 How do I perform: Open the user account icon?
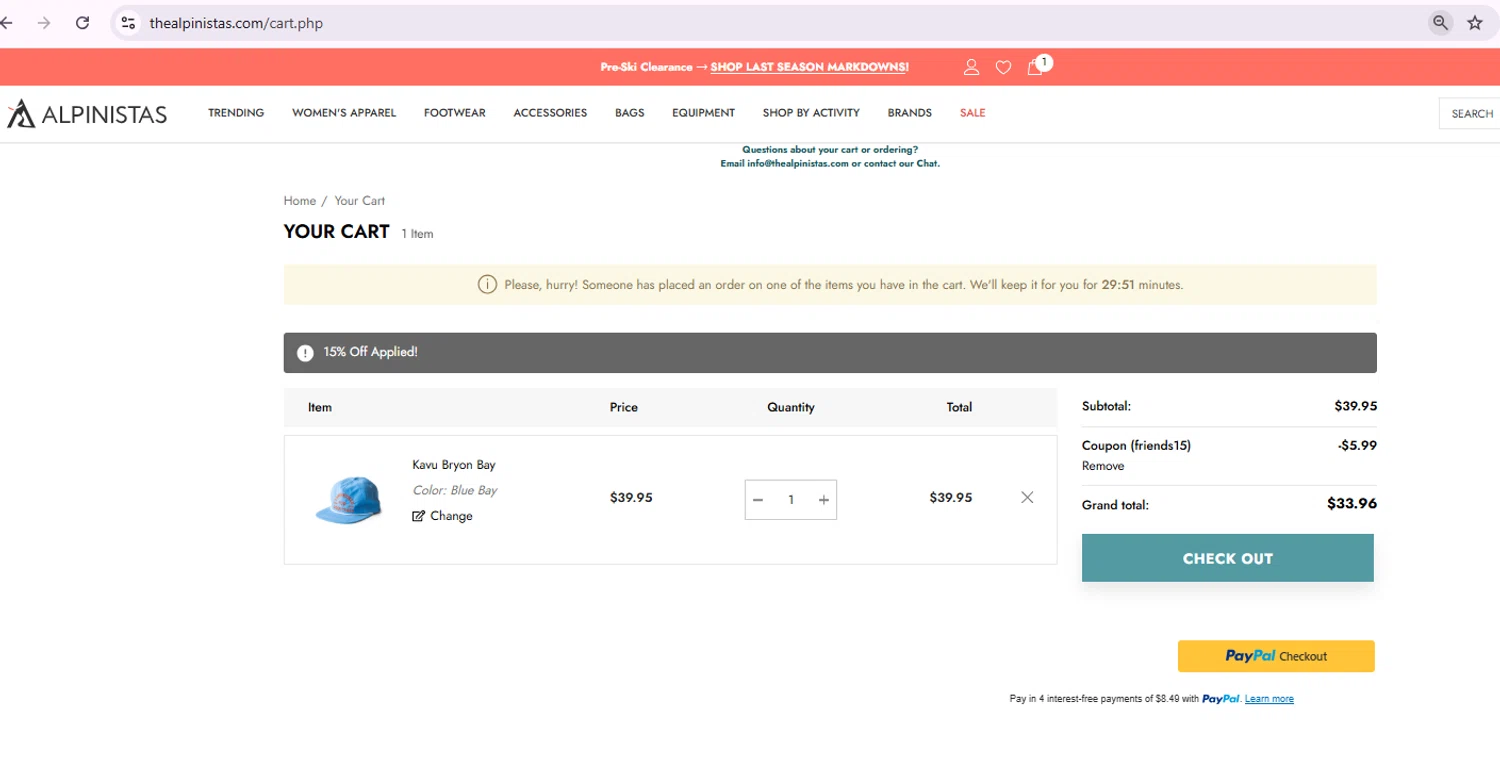tap(971, 67)
